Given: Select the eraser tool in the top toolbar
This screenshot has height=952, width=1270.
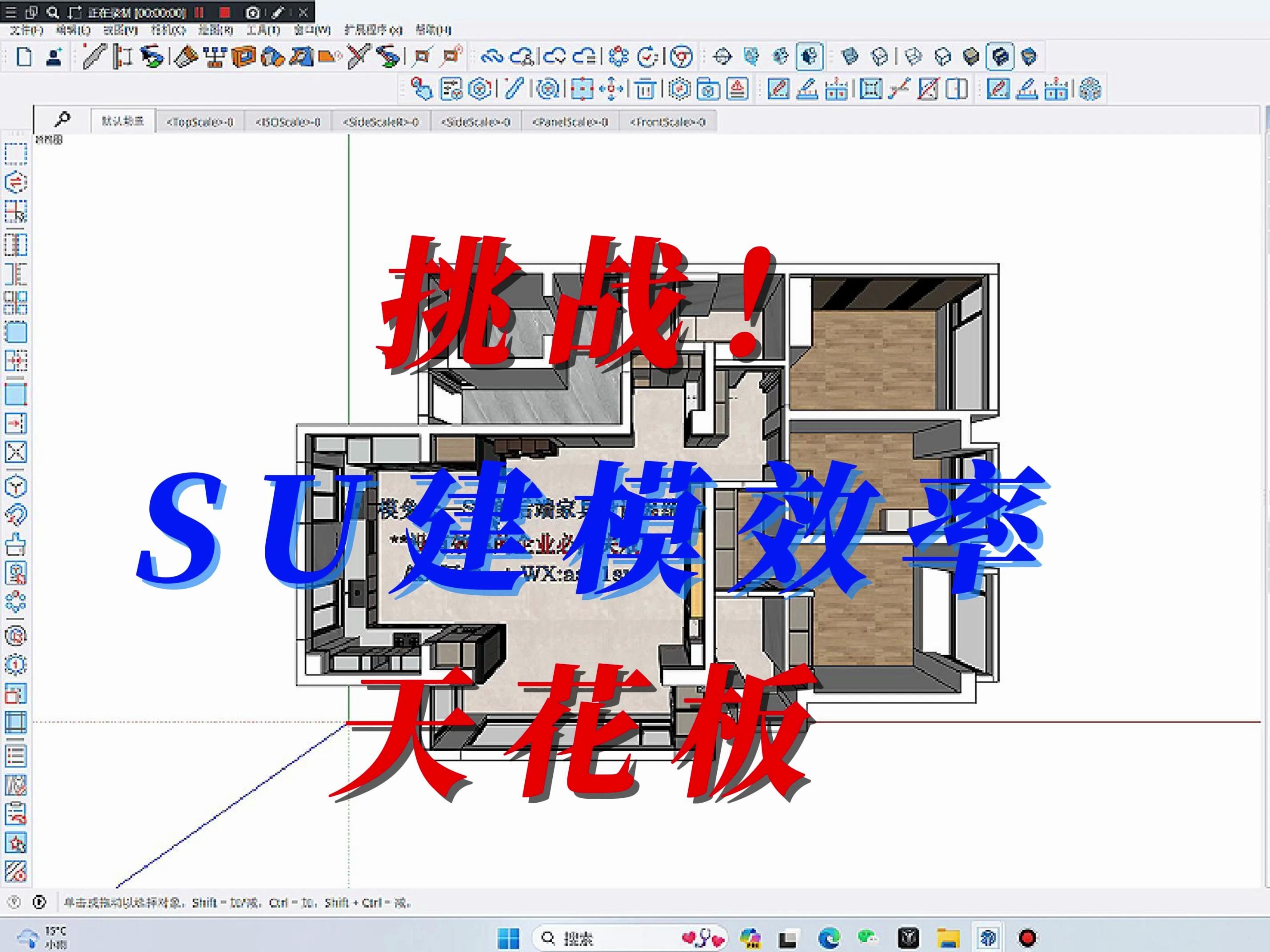Looking at the screenshot, I should point(185,56).
